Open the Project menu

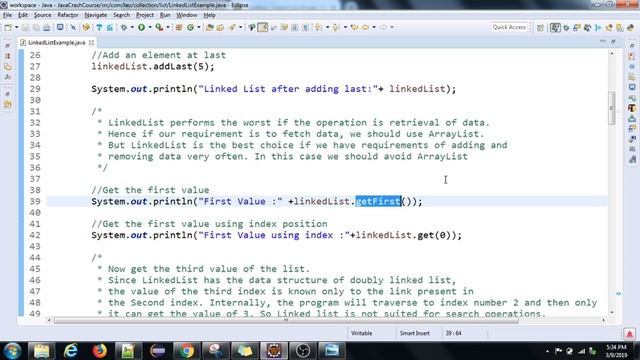point(145,15)
